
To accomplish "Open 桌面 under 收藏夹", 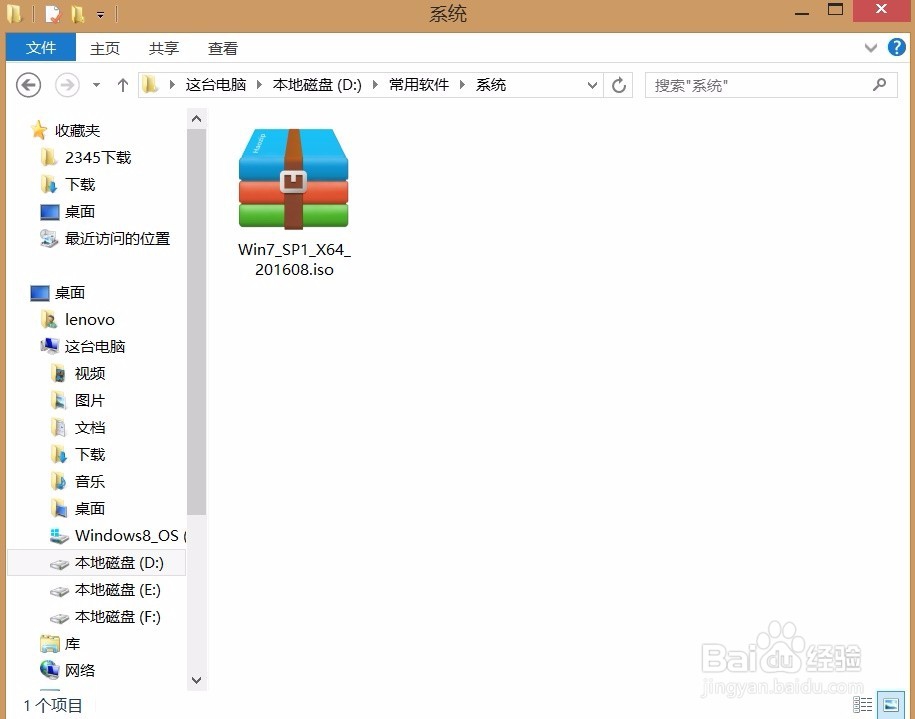I will (x=80, y=211).
